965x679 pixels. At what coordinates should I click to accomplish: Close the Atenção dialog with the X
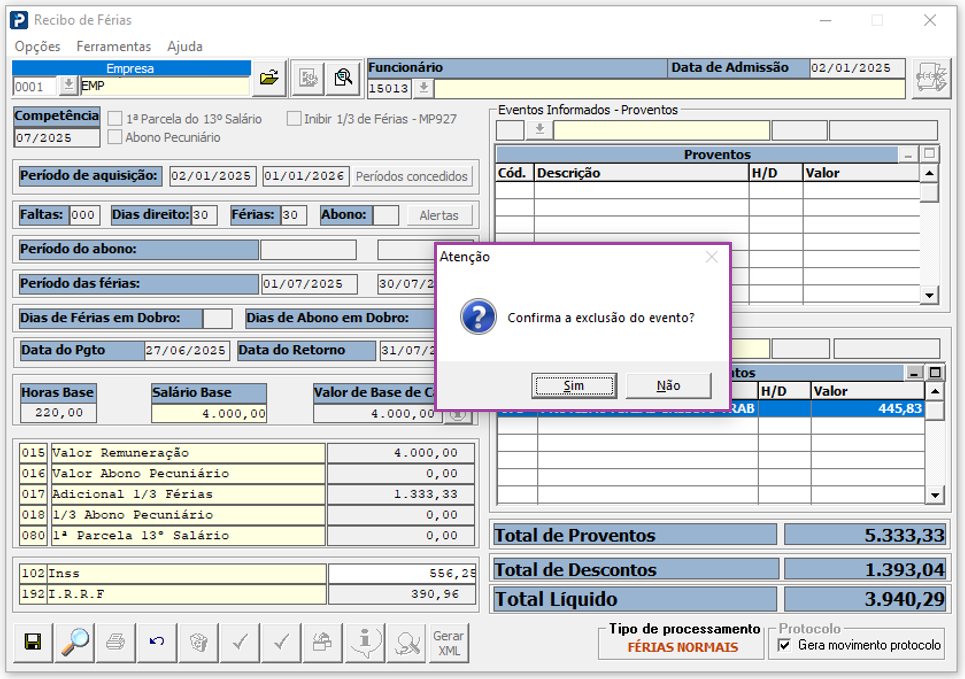click(x=711, y=257)
